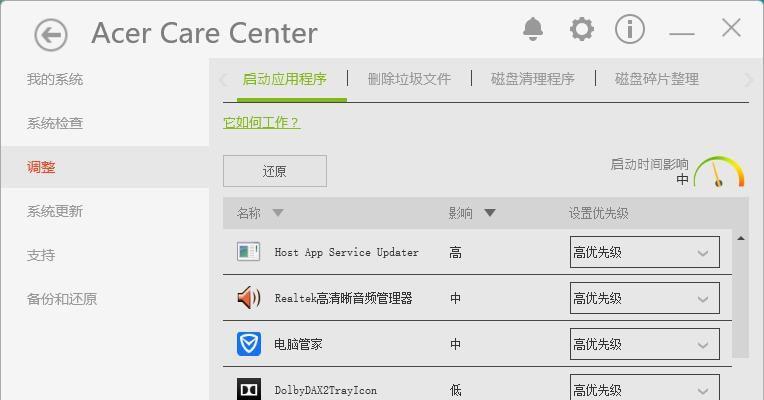Click the 名称 column header text
Viewport: 764px width, 400px height.
click(248, 213)
